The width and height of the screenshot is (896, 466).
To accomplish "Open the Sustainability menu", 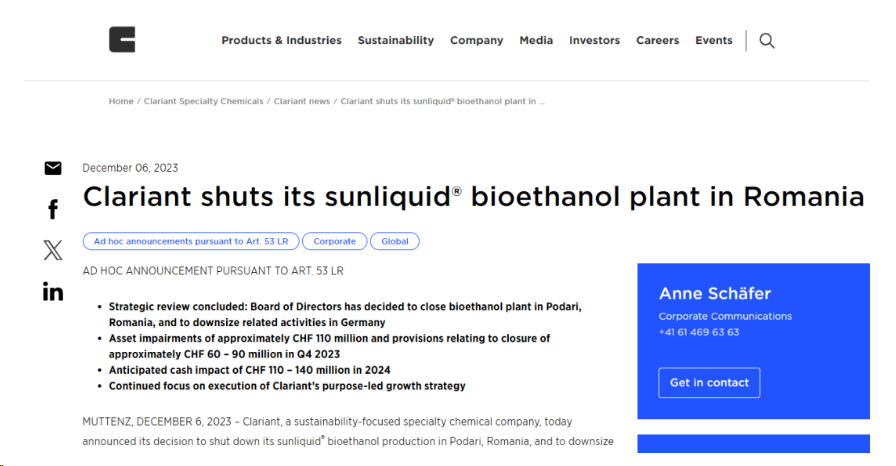I will point(395,41).
